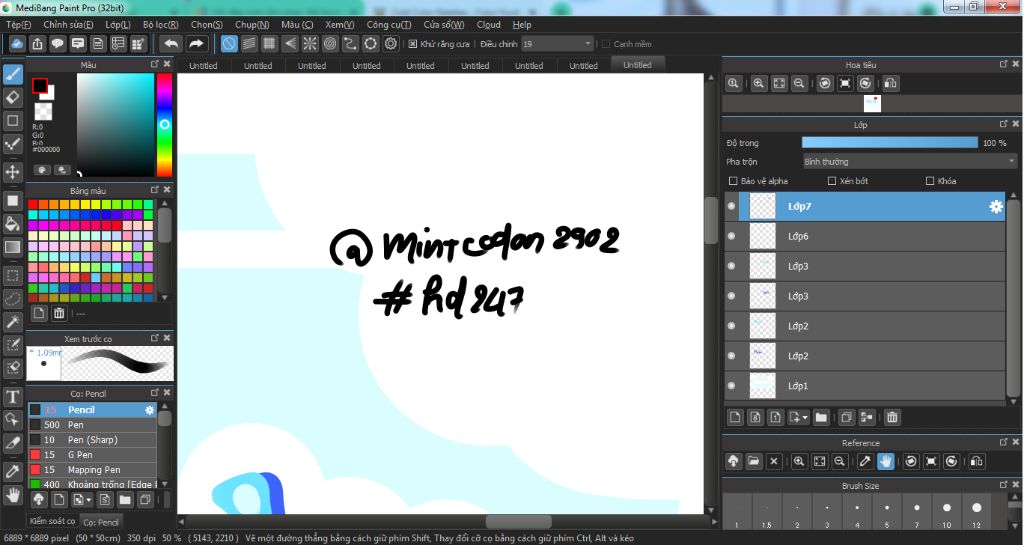Open the Điều chỉnh correction dropdown
Image resolution: width=1024 pixels, height=548 pixels.
pos(557,44)
